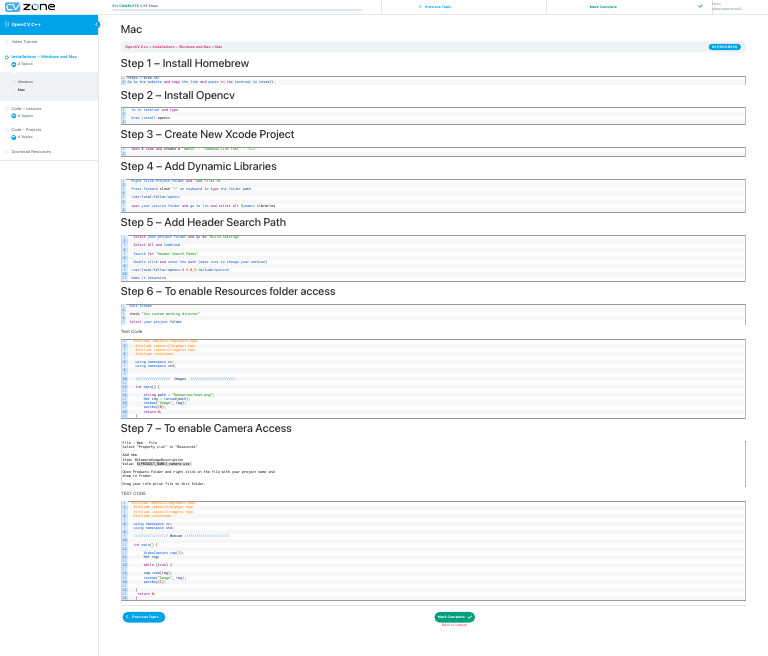Click the Installations section status icon
Screen dimensions: 768x656
pyautogui.click(x=4, y=57)
